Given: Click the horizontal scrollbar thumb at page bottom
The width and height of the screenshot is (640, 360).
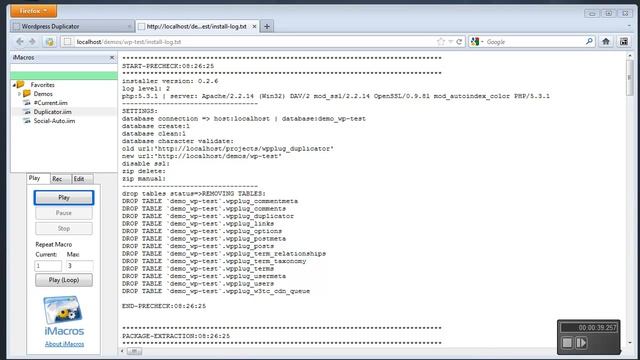Looking at the screenshot, I should tap(134, 351).
